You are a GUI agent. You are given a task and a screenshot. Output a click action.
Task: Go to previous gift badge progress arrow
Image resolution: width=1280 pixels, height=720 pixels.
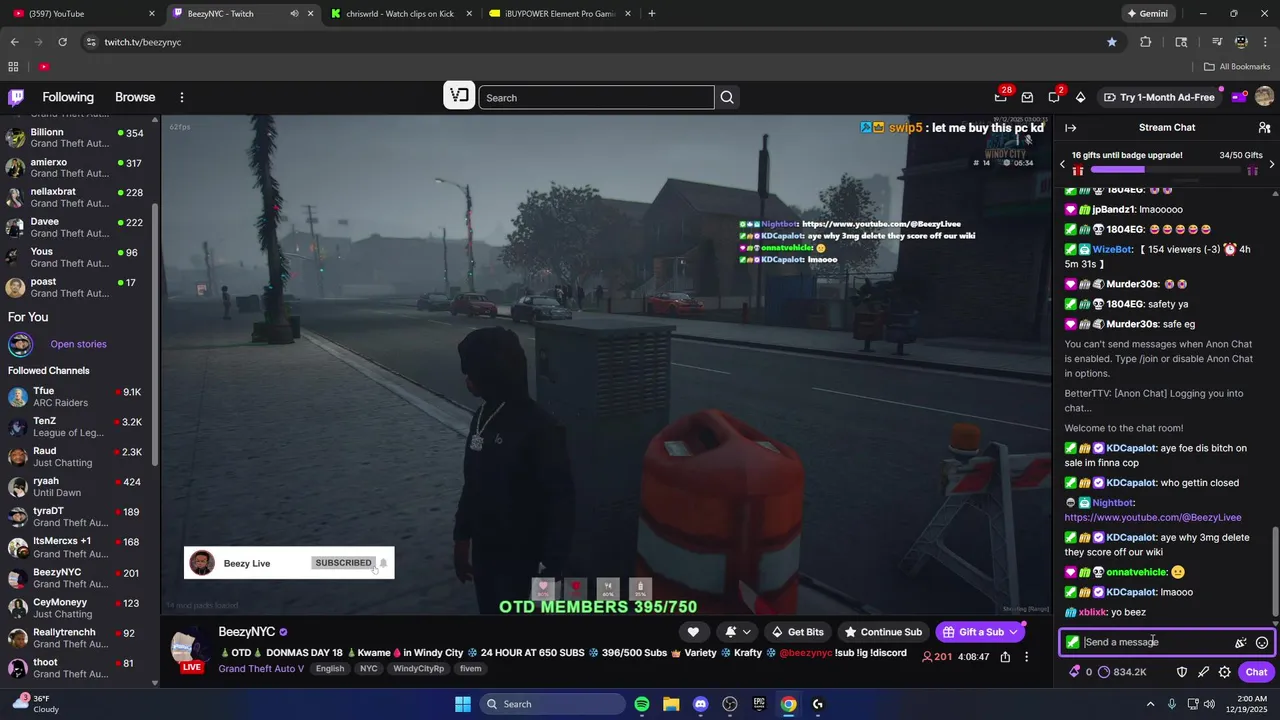point(1063,164)
